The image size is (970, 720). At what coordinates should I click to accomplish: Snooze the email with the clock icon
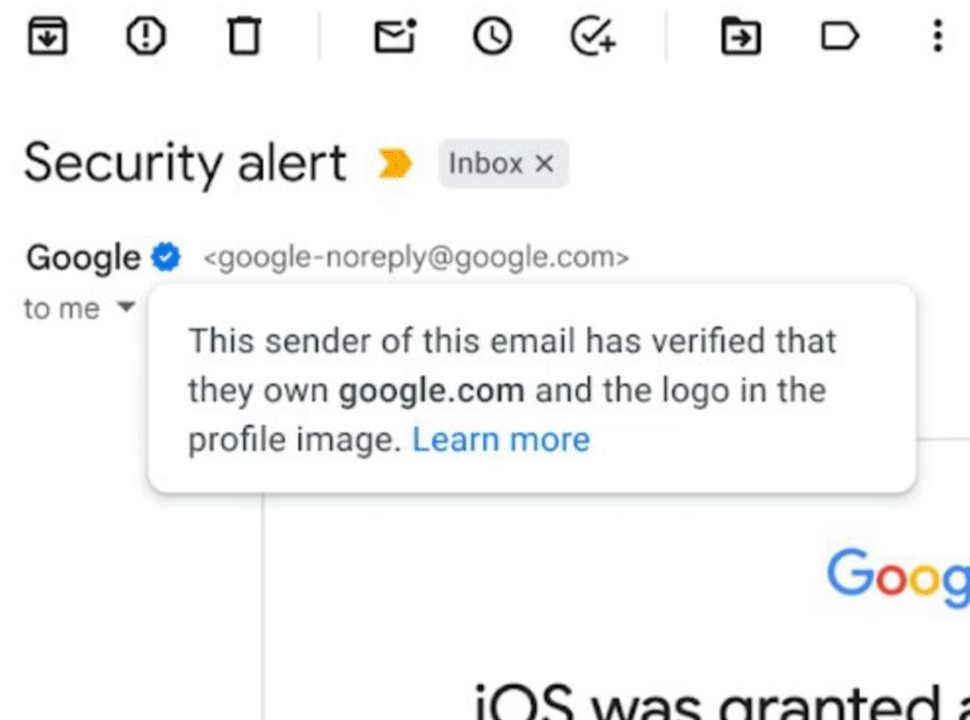tap(492, 36)
